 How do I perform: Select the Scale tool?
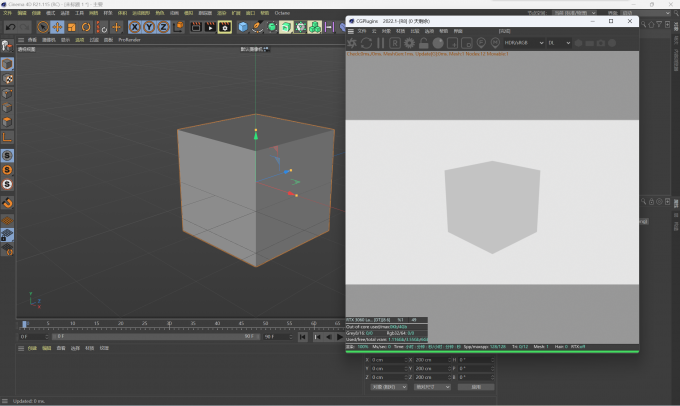(x=72, y=27)
